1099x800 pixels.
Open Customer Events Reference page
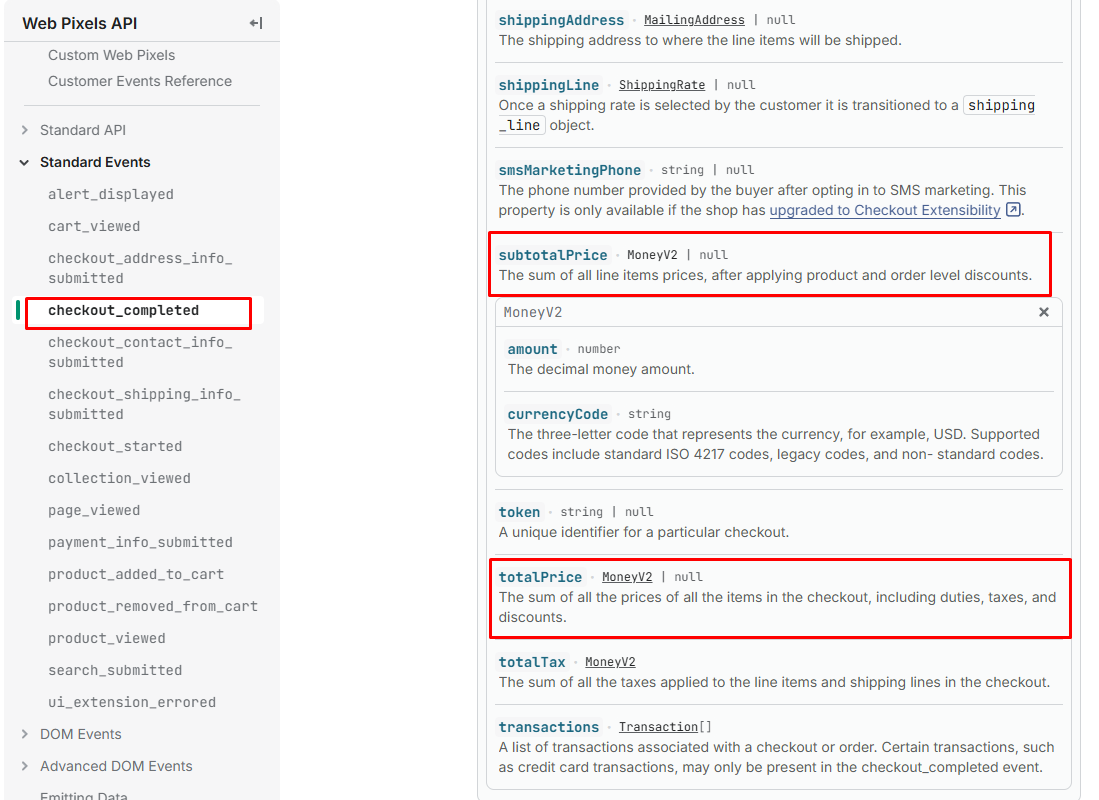pyautogui.click(x=139, y=81)
